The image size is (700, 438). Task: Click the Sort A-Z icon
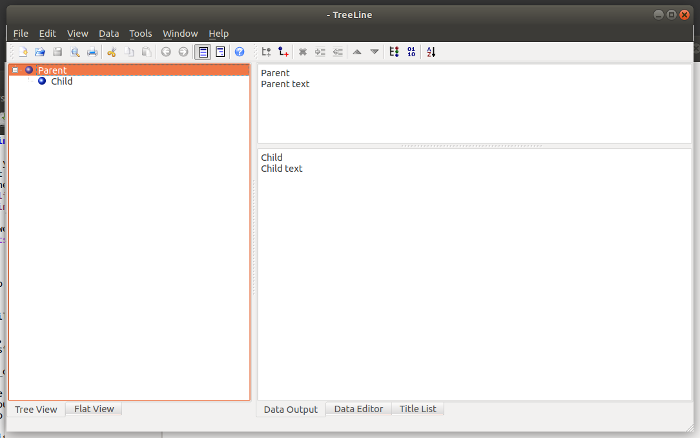(x=431, y=52)
